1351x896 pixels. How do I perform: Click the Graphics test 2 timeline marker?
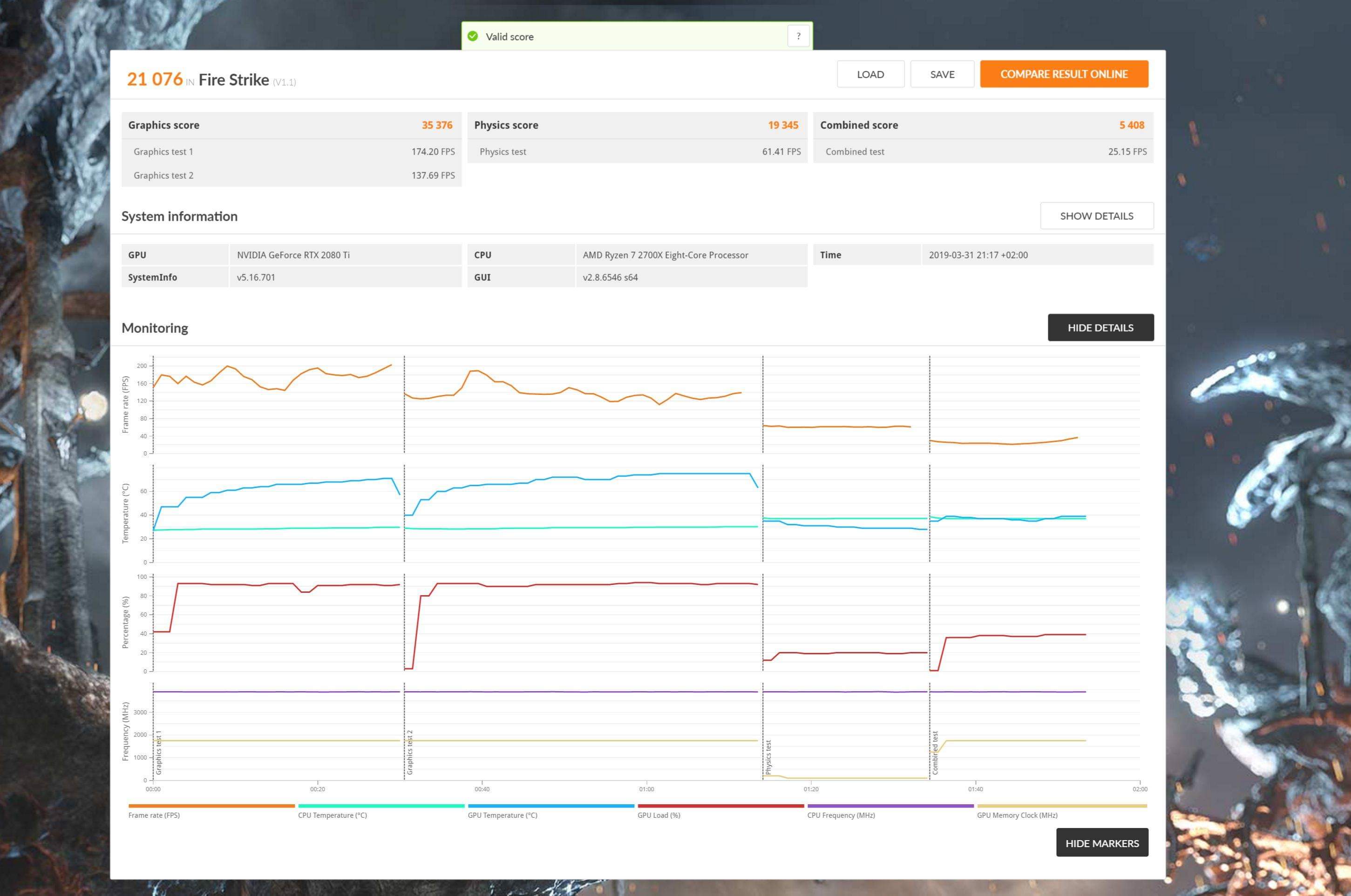pyautogui.click(x=410, y=752)
